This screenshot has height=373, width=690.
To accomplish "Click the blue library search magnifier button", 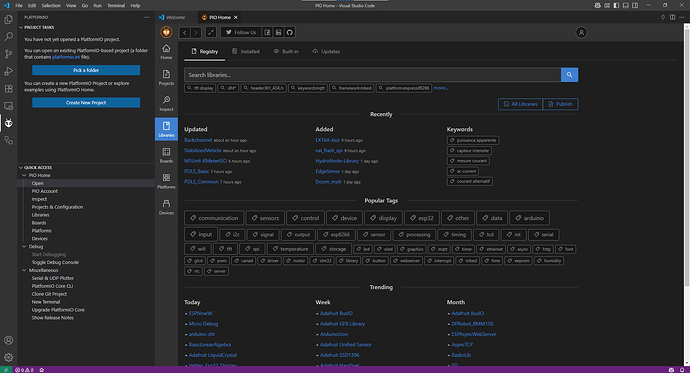I will 569,75.
